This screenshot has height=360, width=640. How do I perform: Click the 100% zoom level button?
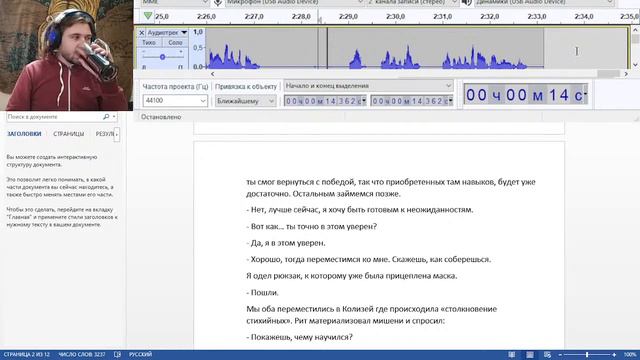[630, 355]
